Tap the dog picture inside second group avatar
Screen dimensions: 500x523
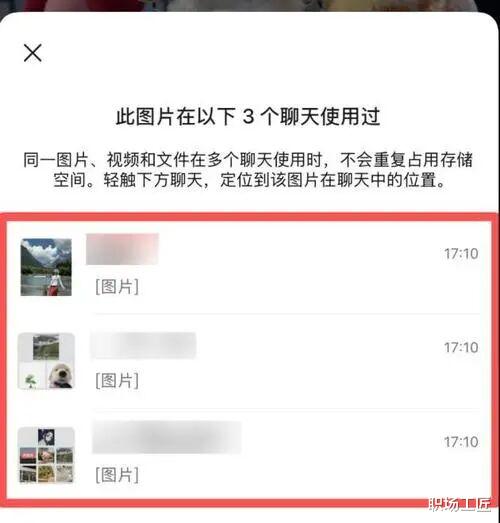pos(60,376)
